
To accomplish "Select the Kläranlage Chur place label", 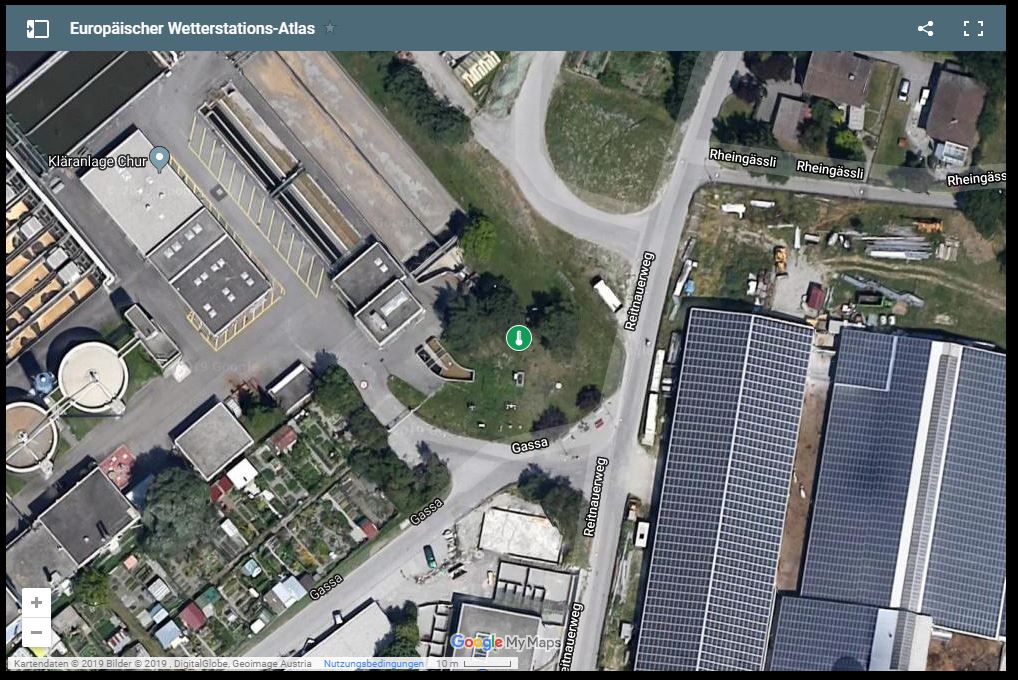I will coord(97,161).
